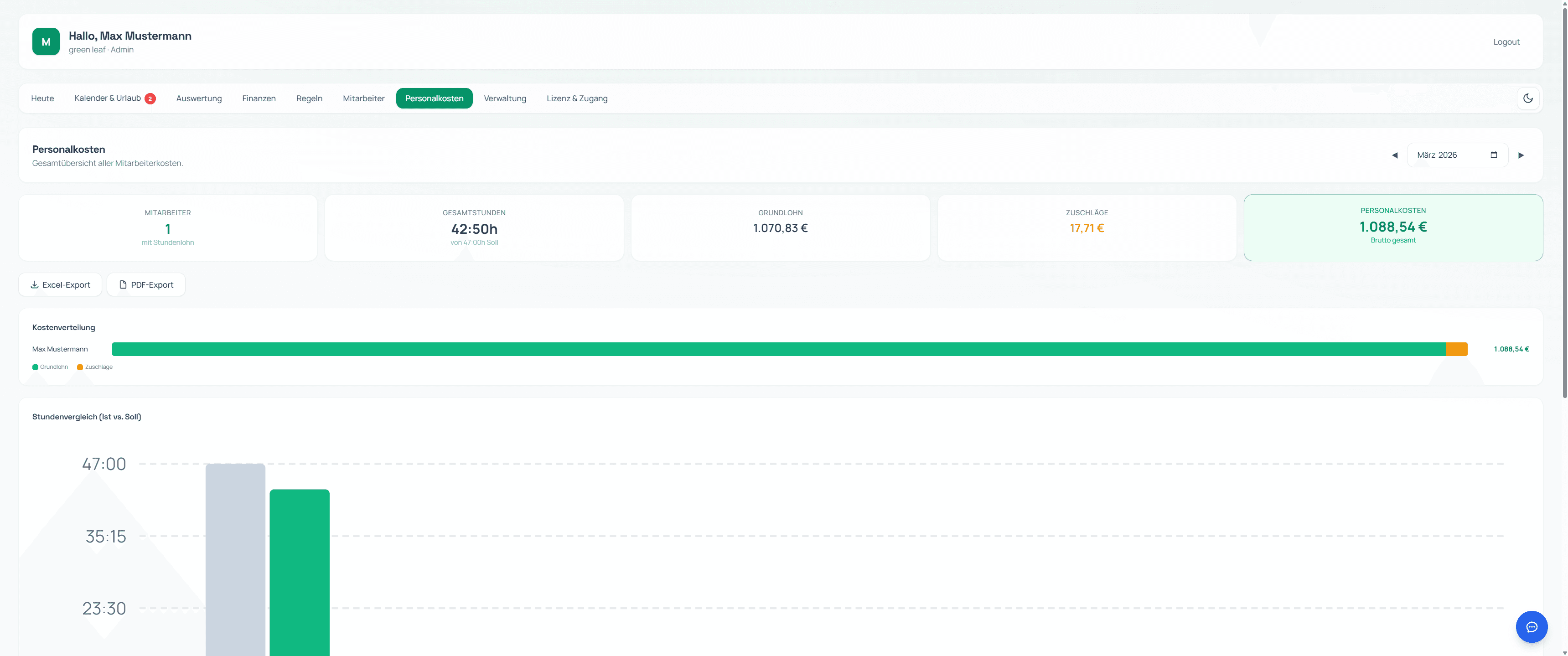This screenshot has height=656, width=1568.
Task: Click the Personalkosten total summary card
Action: 1393,227
